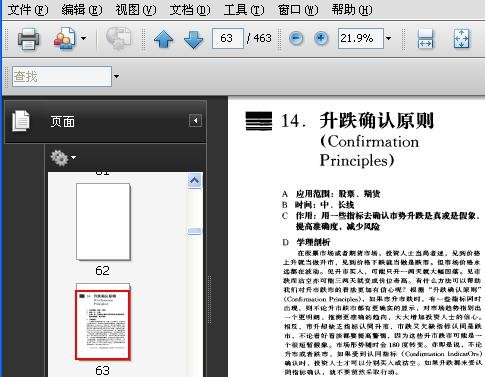This screenshot has height=377, width=485.
Task: Click the main toolbar's left grip handle
Action: point(7,39)
